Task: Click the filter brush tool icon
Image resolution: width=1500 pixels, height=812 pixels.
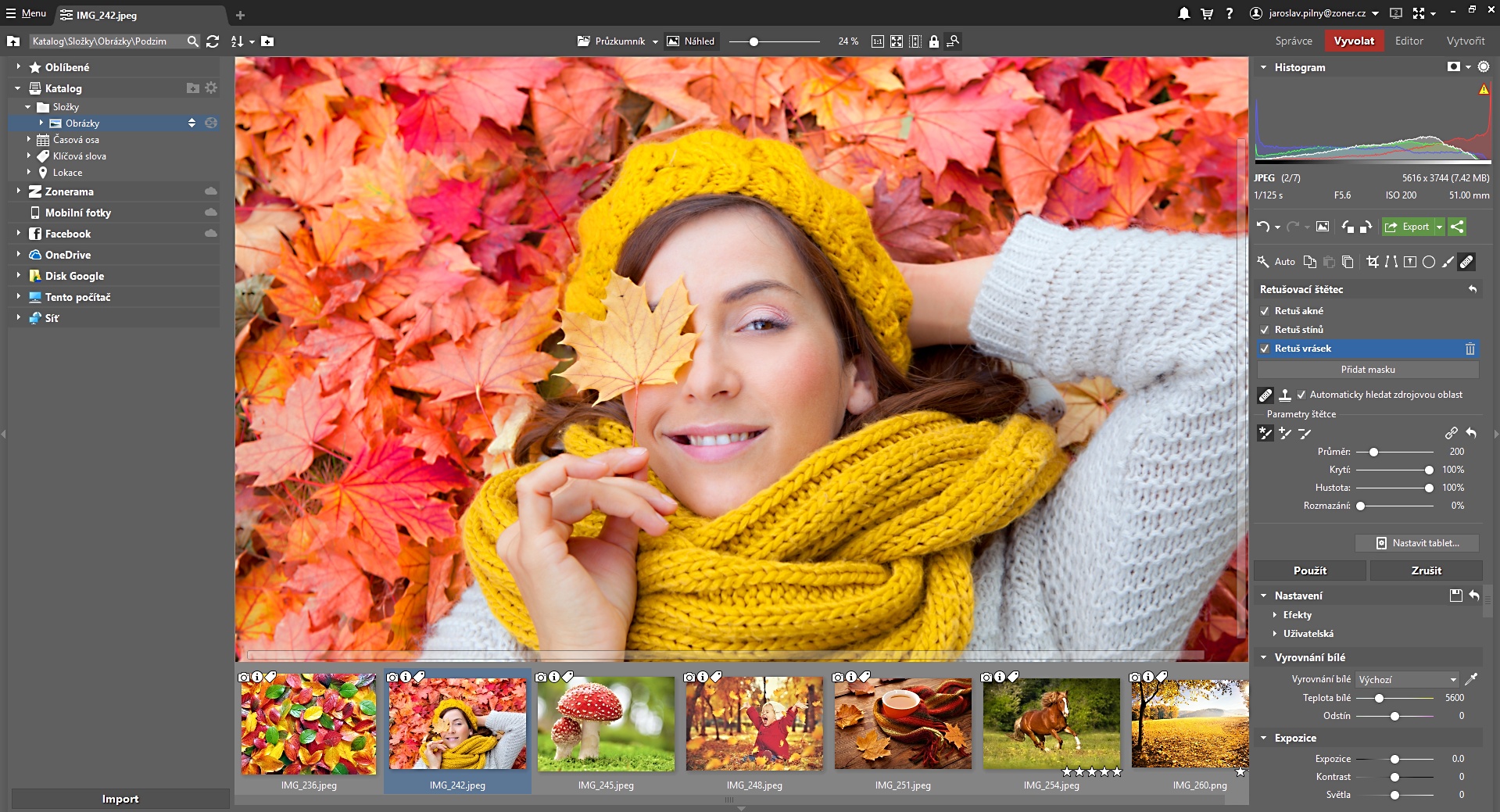Action: [1448, 262]
